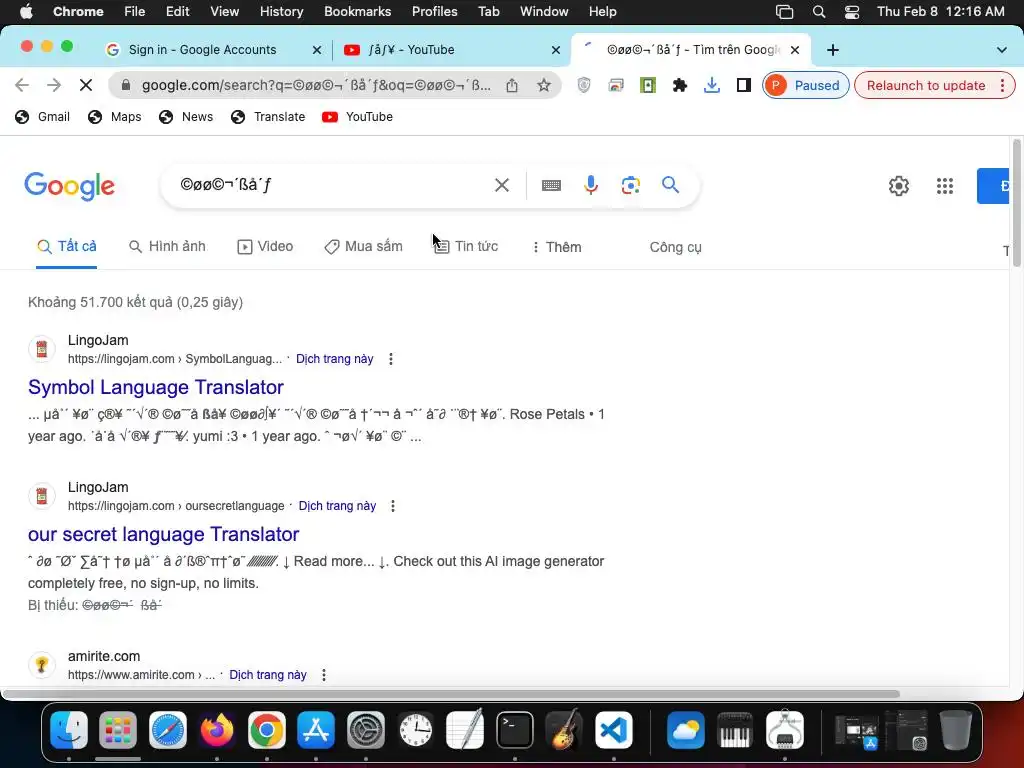Launch Firefox from the Dock
Screen dimensions: 1024x768
tap(217, 729)
